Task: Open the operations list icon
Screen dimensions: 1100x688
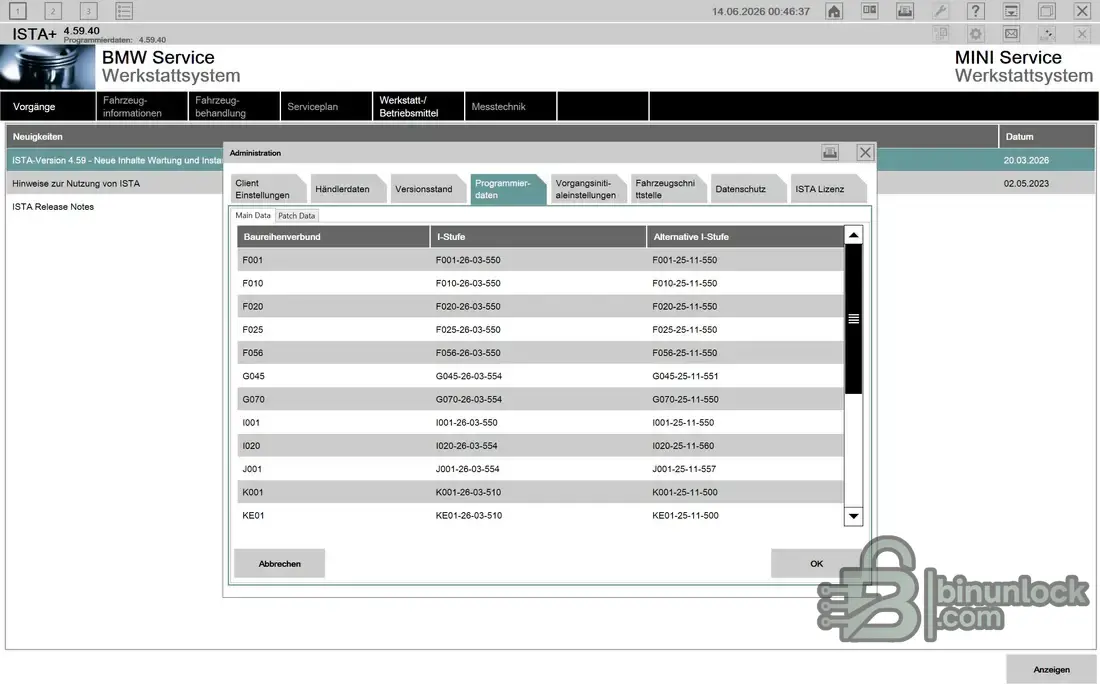Action: pos(123,11)
